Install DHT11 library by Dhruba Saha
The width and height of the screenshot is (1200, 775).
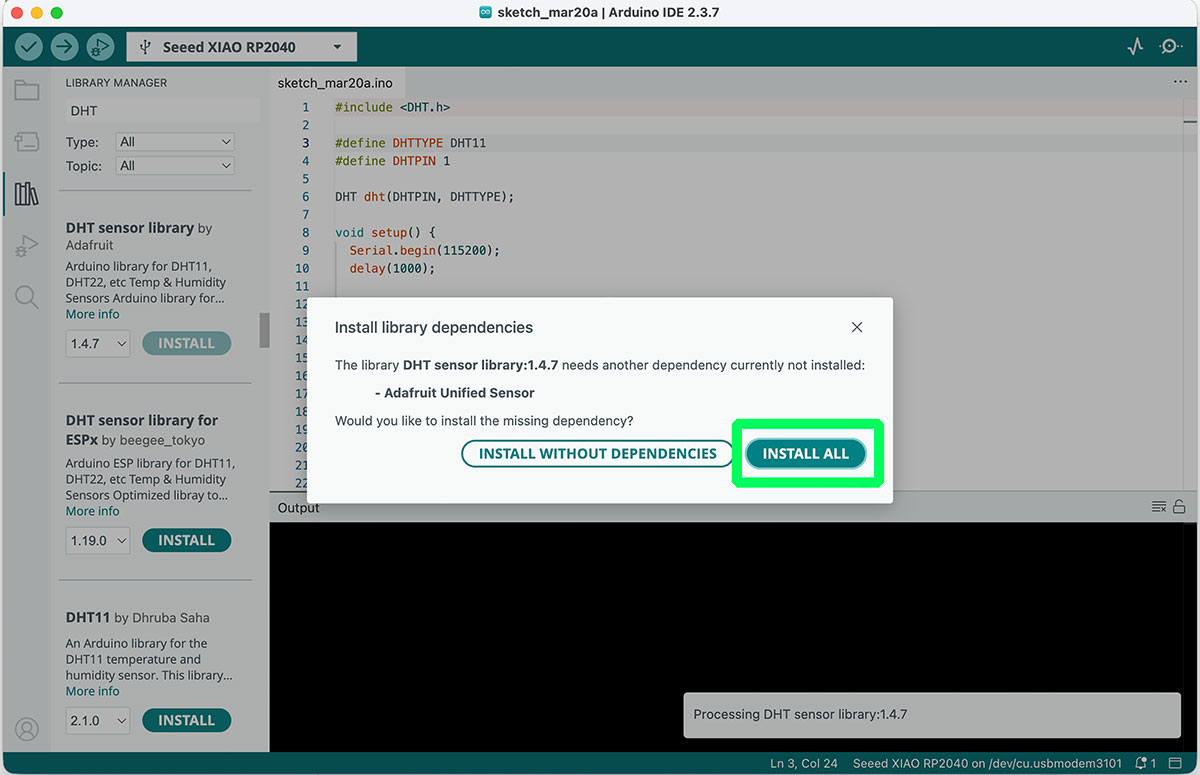[x=187, y=720]
